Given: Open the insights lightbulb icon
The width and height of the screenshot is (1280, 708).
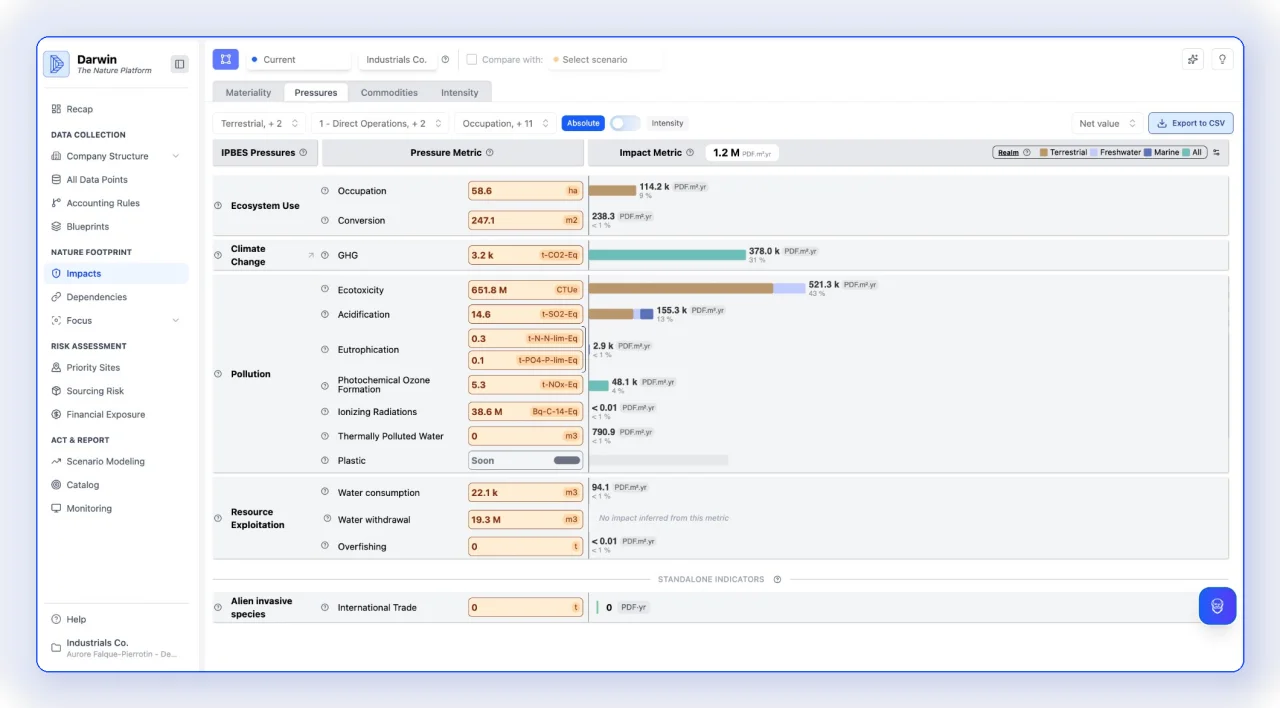Looking at the screenshot, I should 1222,59.
